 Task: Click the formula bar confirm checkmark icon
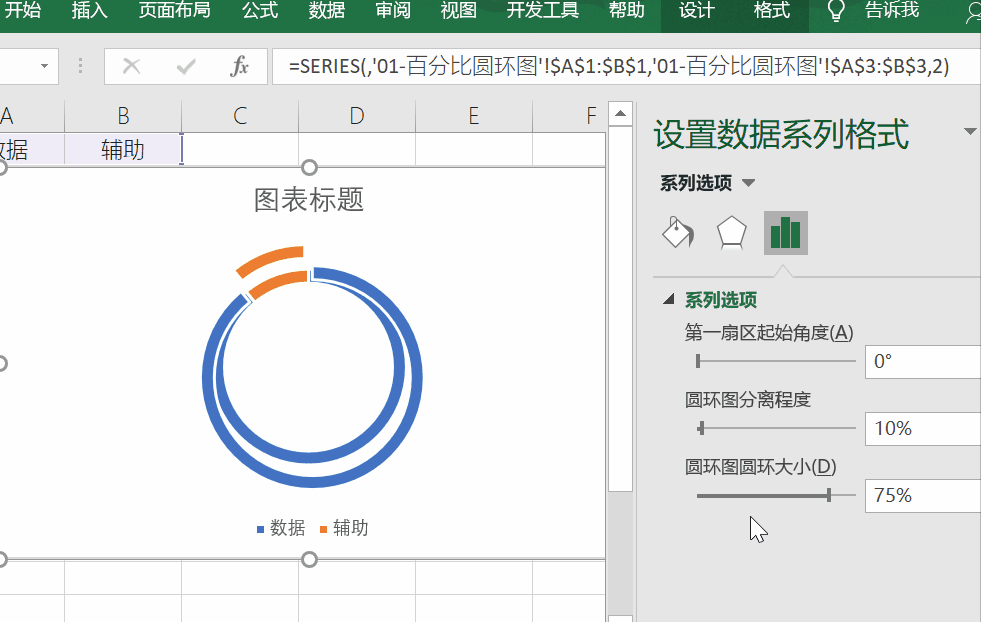[x=186, y=66]
